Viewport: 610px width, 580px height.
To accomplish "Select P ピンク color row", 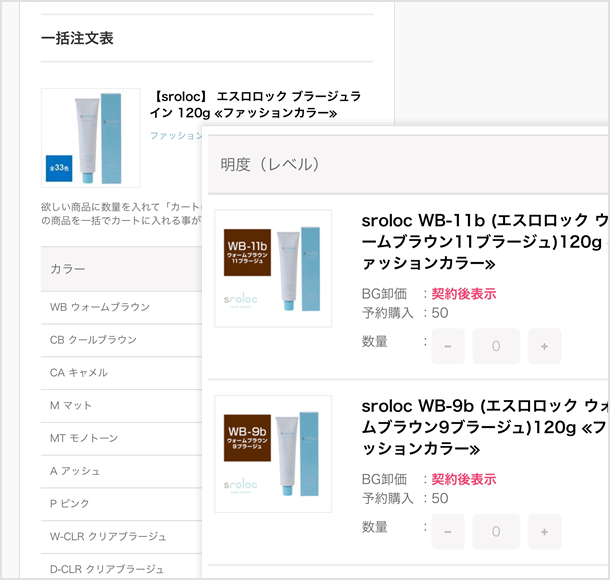I will pos(72,504).
